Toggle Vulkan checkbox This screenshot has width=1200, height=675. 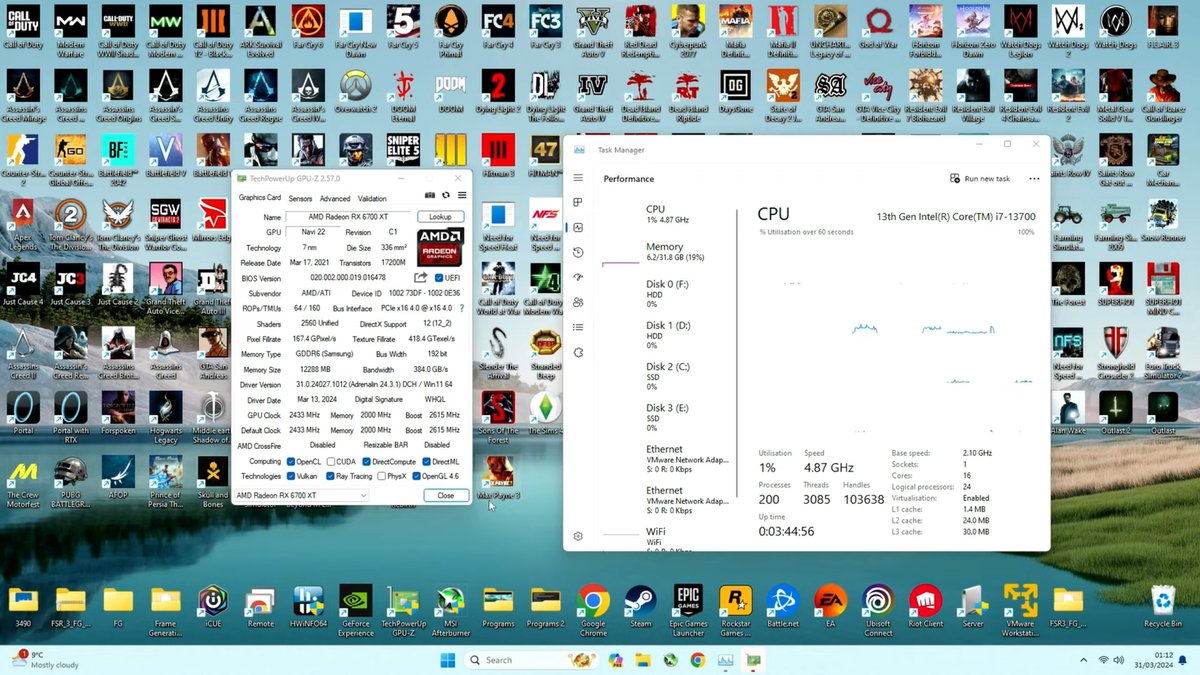click(x=291, y=476)
